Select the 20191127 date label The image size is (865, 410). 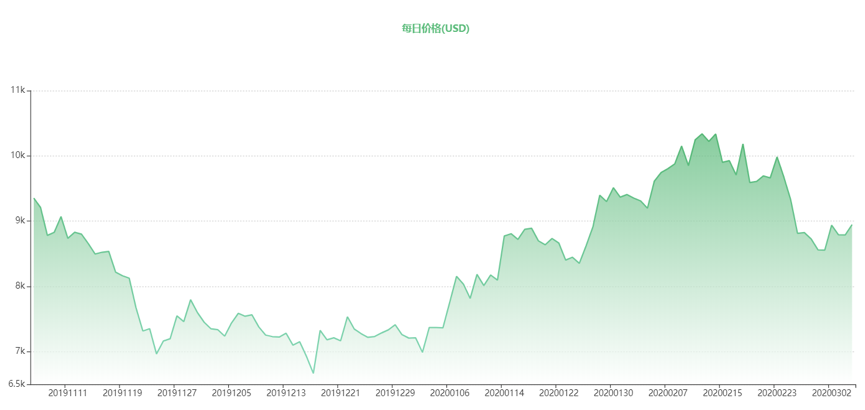[x=177, y=393]
